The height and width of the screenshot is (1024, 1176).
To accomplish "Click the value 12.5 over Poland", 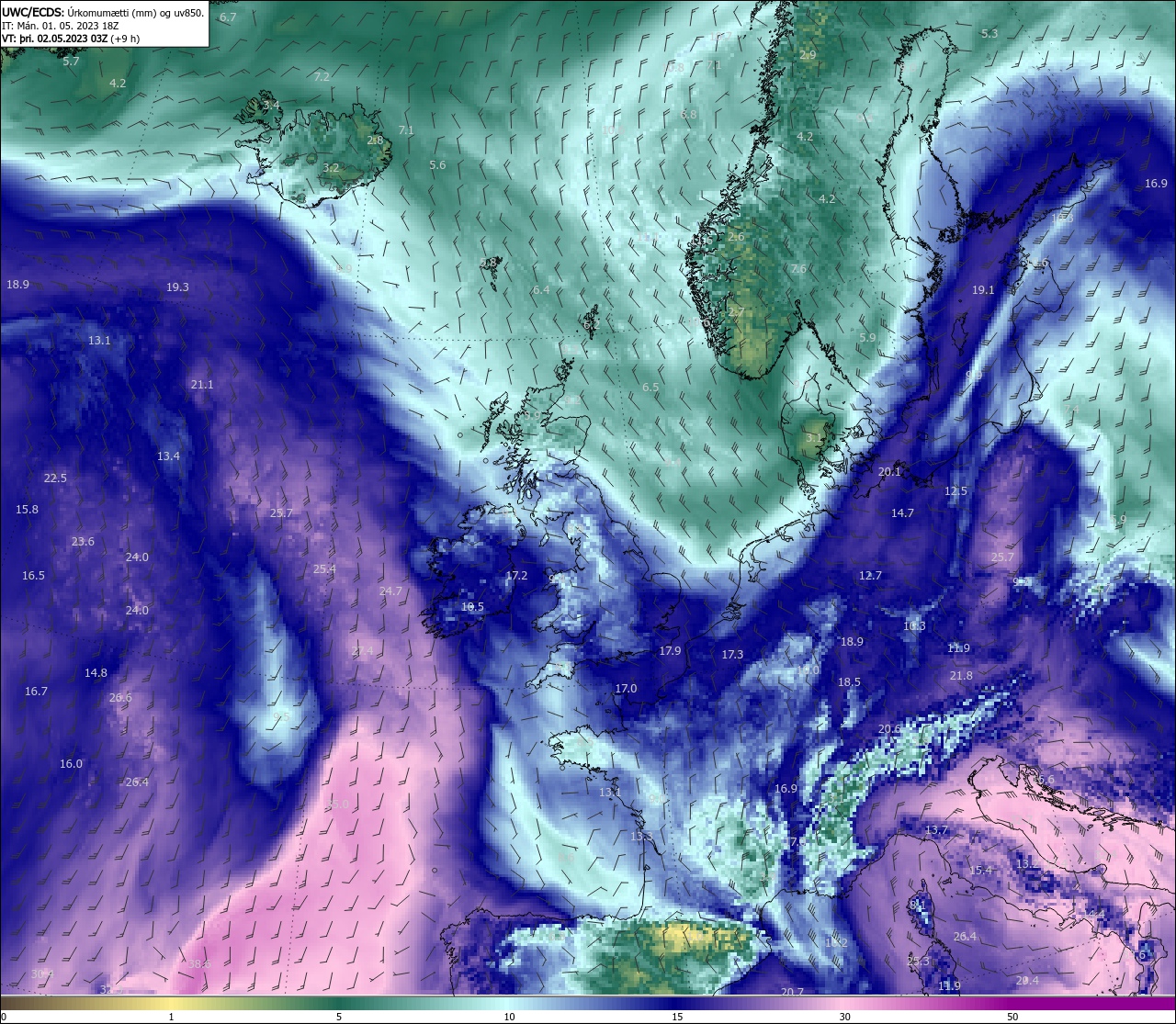I will [955, 491].
